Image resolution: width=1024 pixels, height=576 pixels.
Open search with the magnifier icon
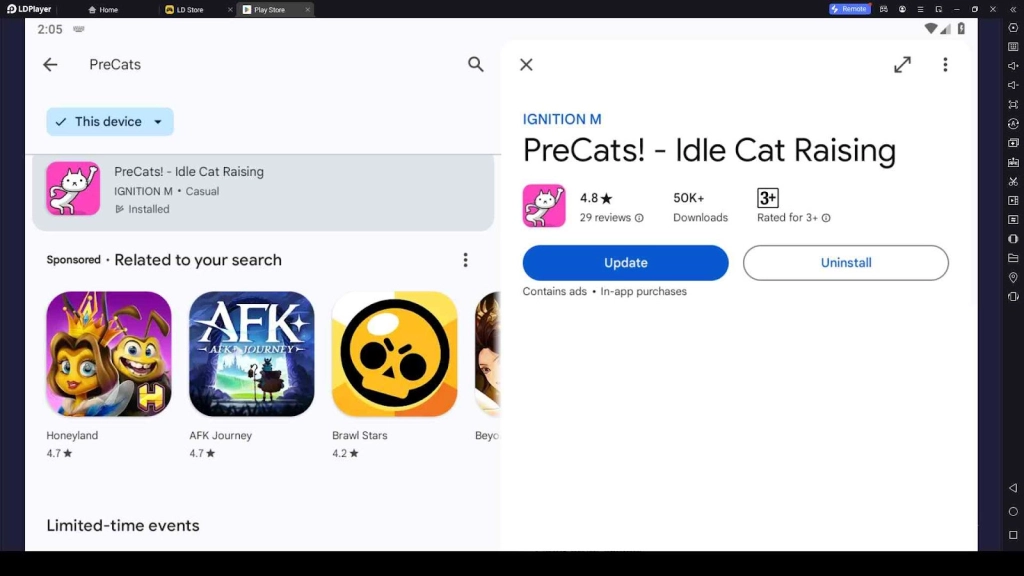[476, 65]
